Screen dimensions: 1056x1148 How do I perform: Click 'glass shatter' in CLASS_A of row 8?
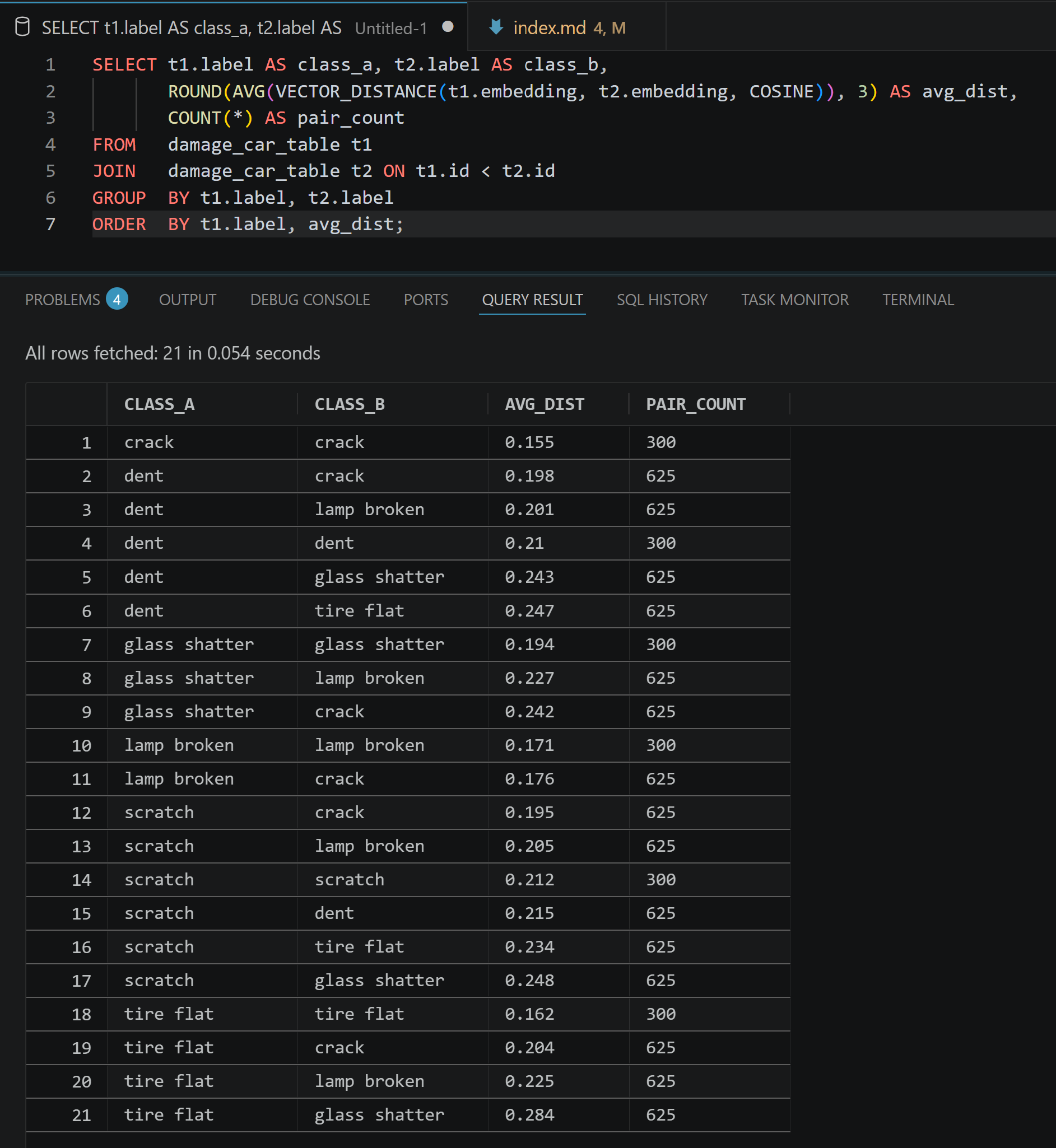[189, 679]
